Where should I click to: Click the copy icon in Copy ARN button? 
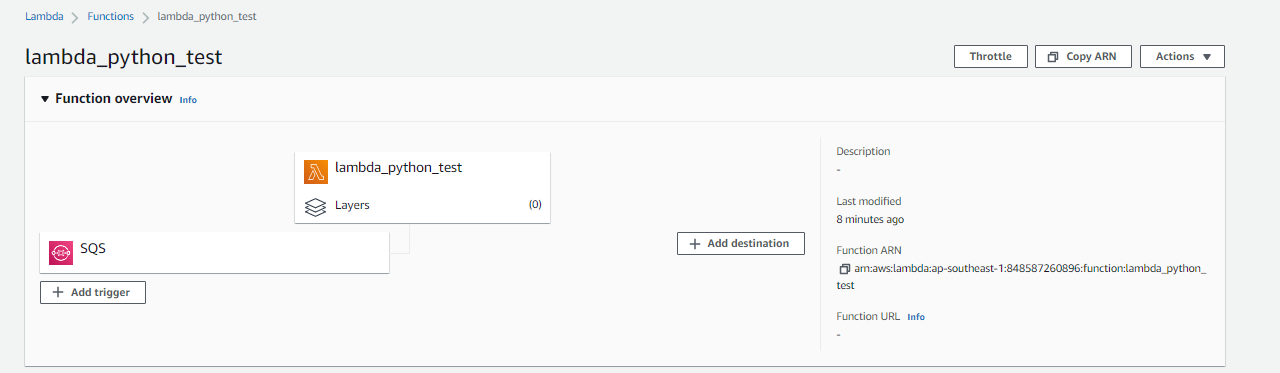1053,57
